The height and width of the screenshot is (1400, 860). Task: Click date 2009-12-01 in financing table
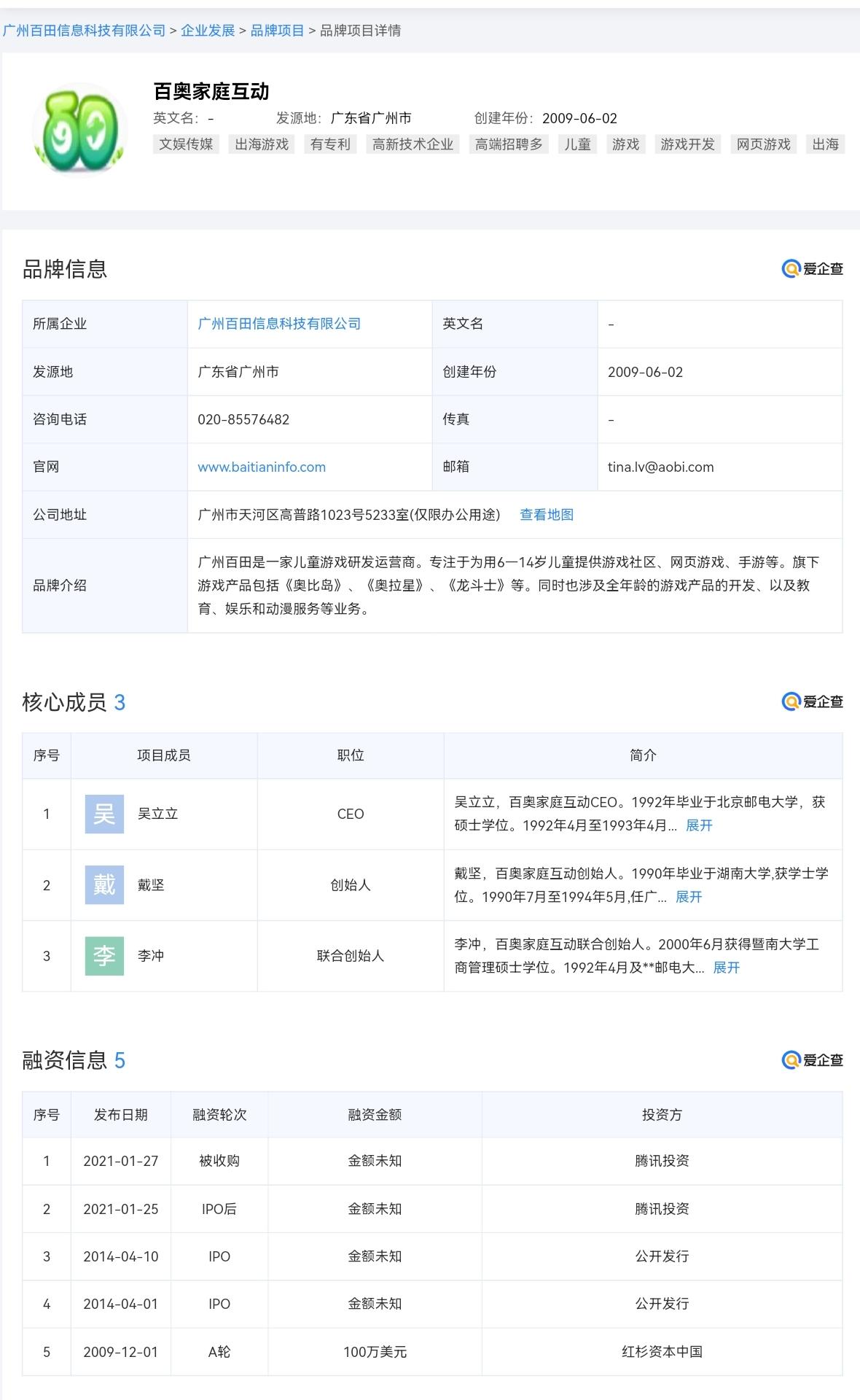coord(121,1352)
